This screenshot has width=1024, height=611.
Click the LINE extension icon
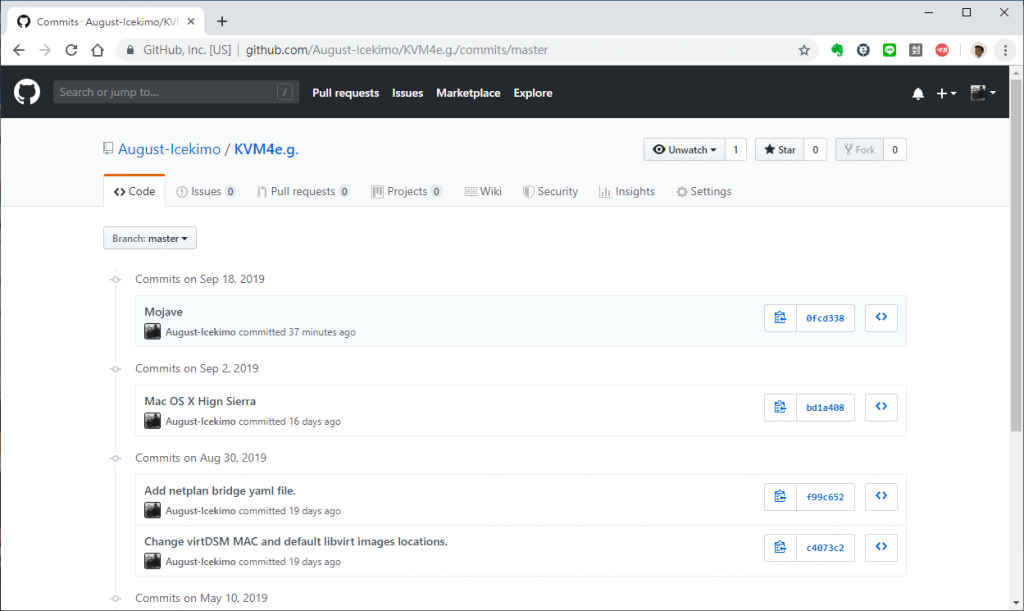(889, 50)
